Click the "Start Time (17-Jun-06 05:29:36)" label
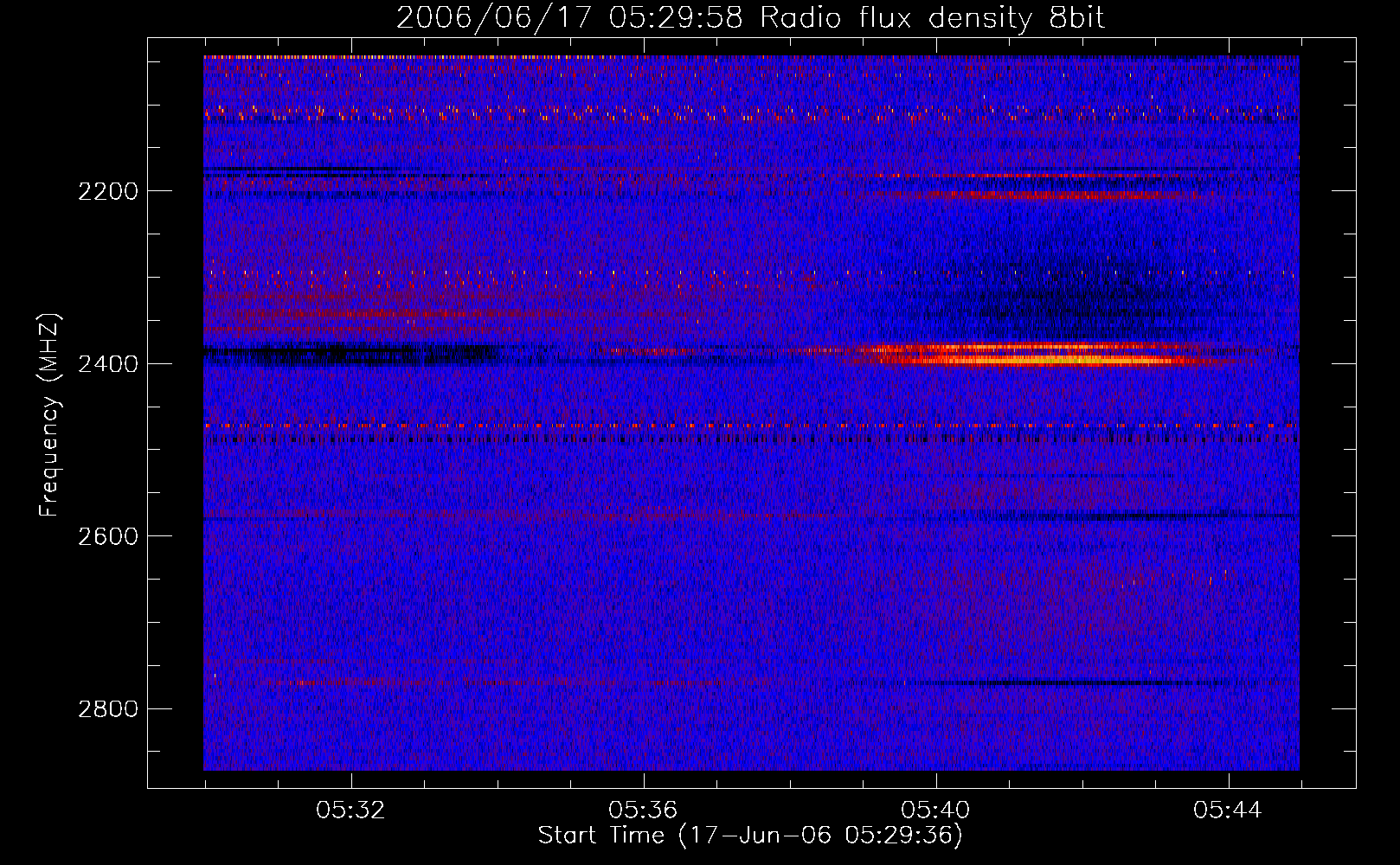Image resolution: width=1400 pixels, height=865 pixels. 750,836
